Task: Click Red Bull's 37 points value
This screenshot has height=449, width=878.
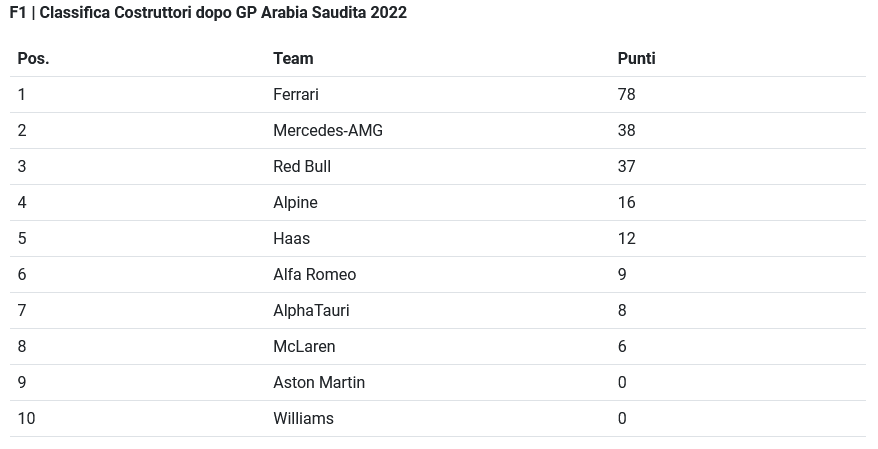Action: pos(627,166)
